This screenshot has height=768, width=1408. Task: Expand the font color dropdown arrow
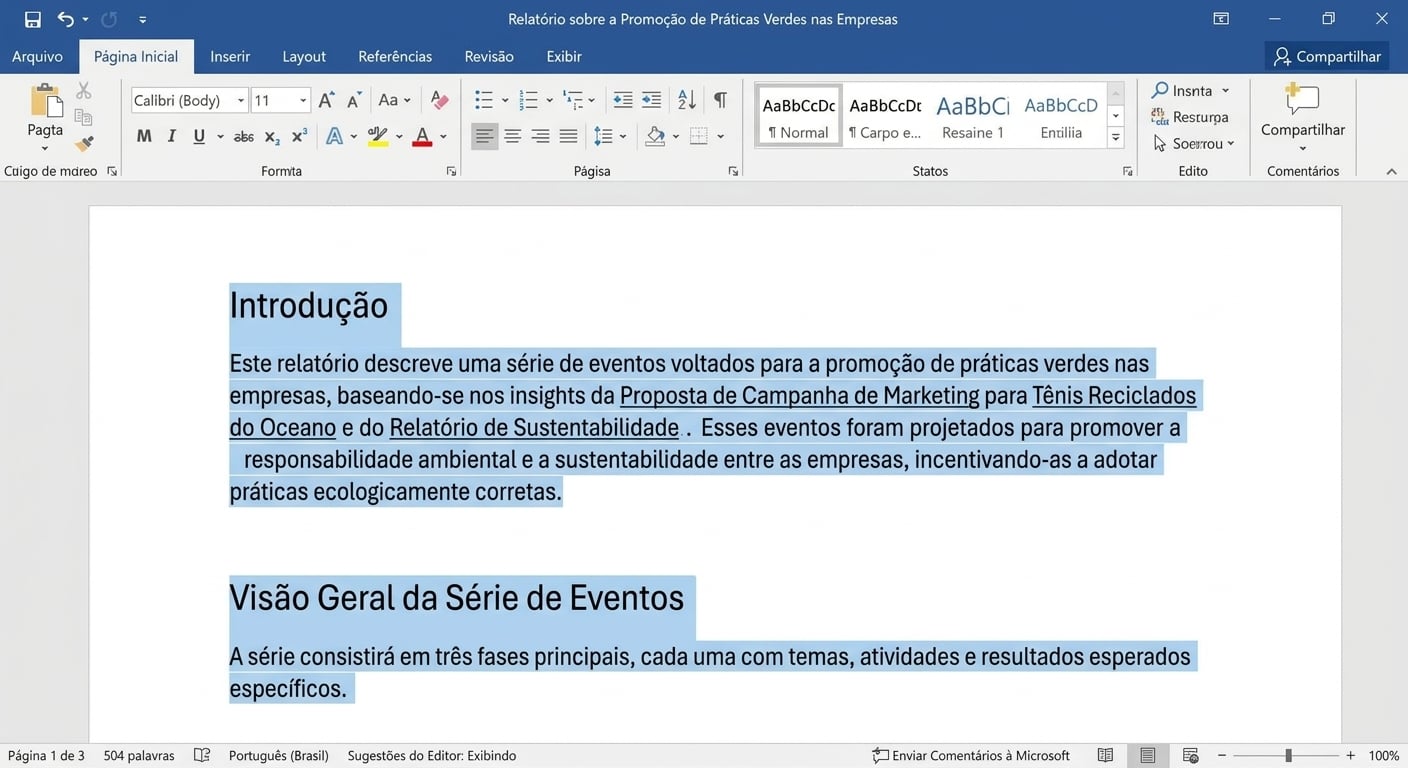[x=443, y=137]
